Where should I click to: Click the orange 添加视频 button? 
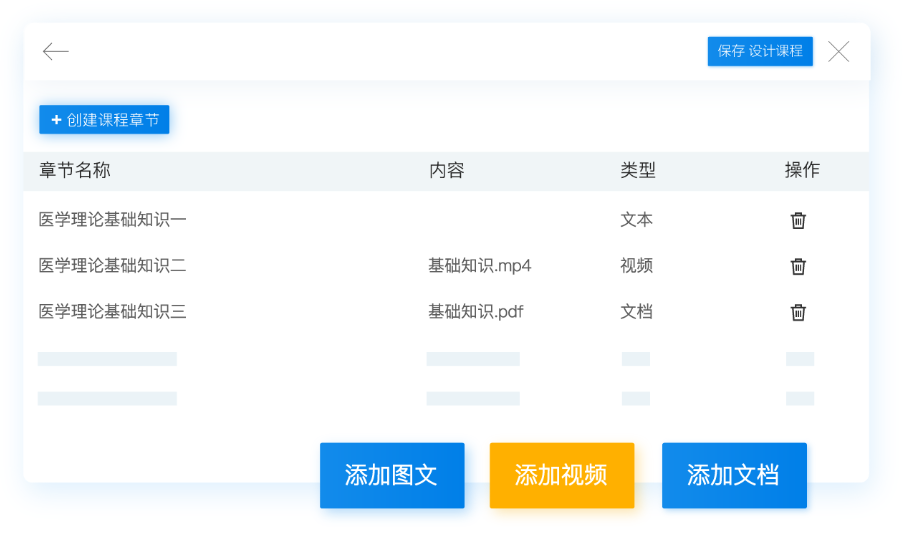pos(561,475)
